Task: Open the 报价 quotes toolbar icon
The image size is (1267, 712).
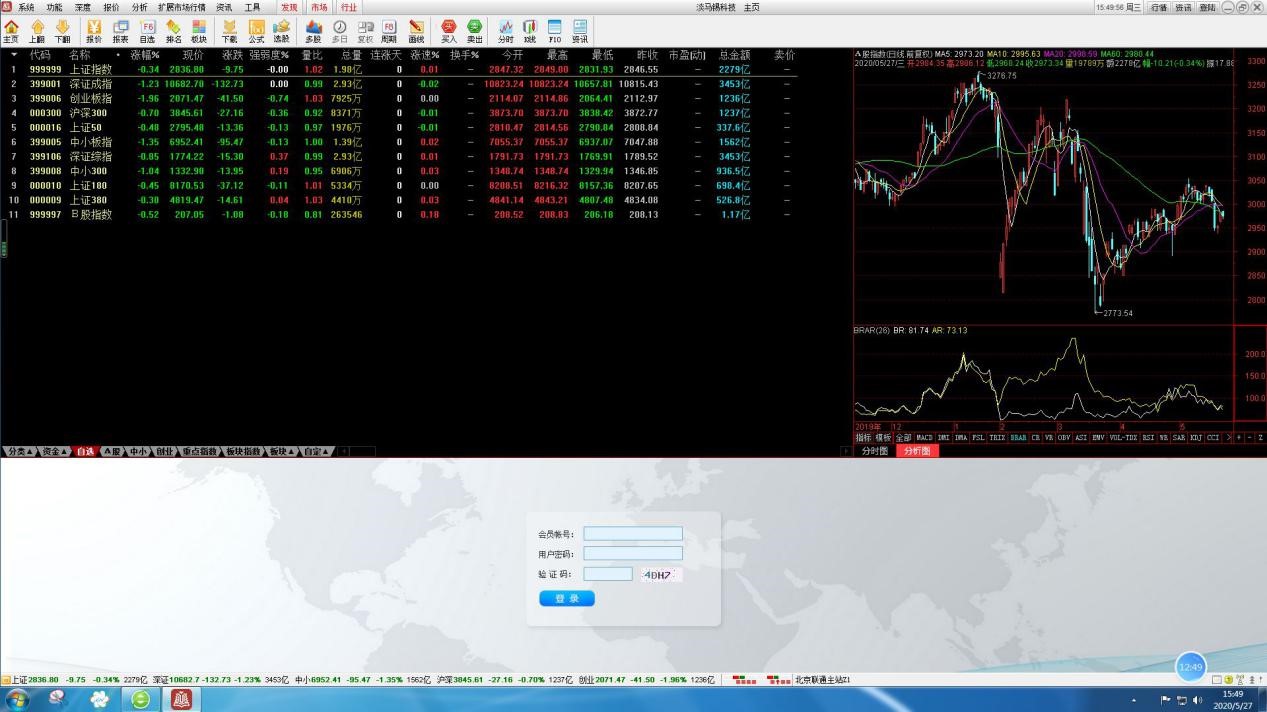Action: (94, 30)
